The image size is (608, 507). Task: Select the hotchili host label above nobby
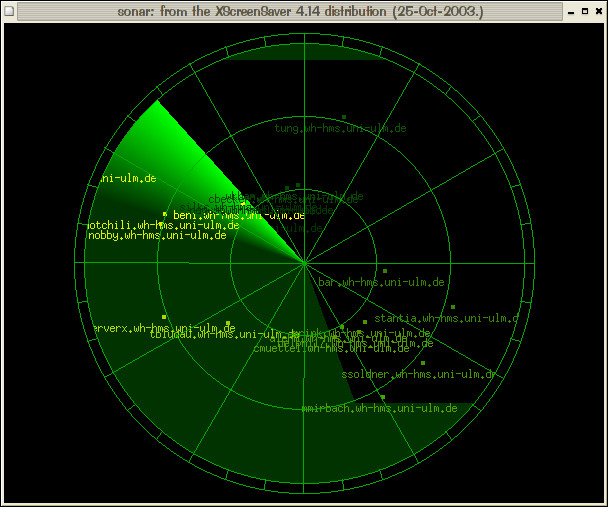tap(164, 226)
